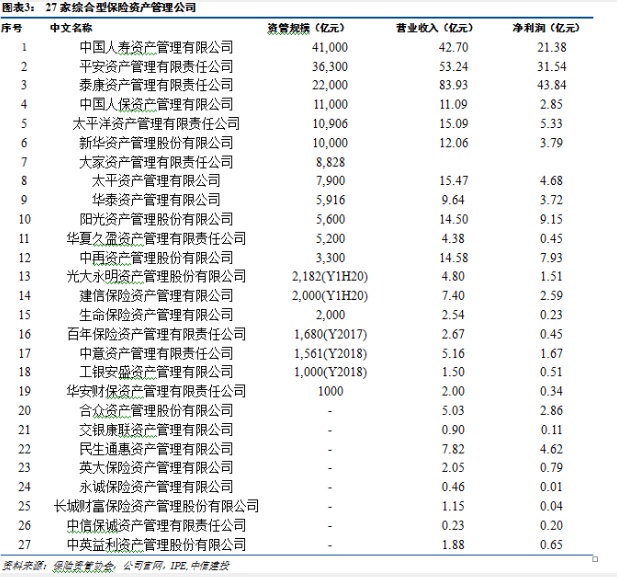Click the company name '平安资产管理有限责任公司'
Screen dimensions: 617x577
click(156, 66)
